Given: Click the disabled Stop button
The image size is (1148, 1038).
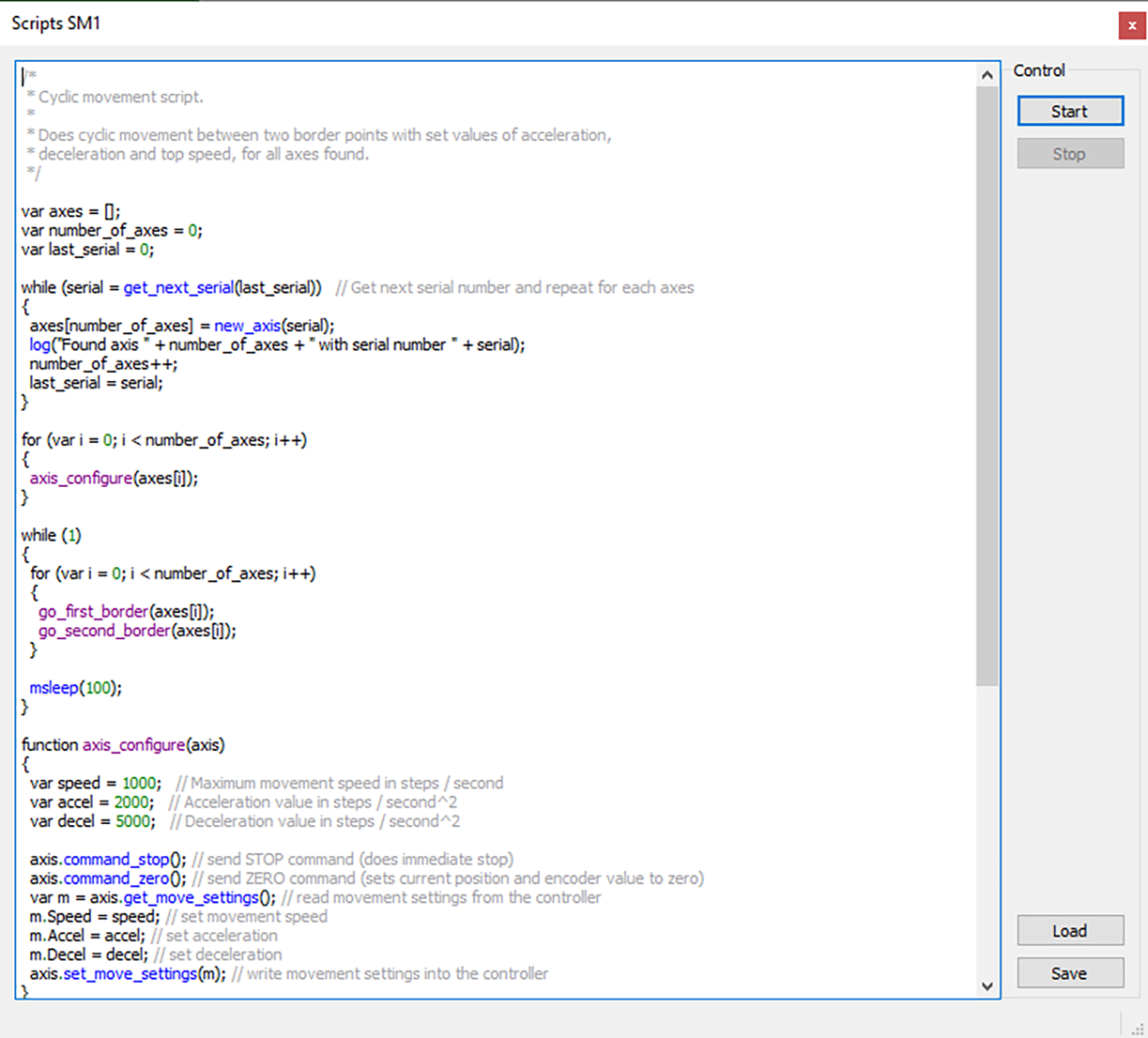Looking at the screenshot, I should tap(1069, 153).
